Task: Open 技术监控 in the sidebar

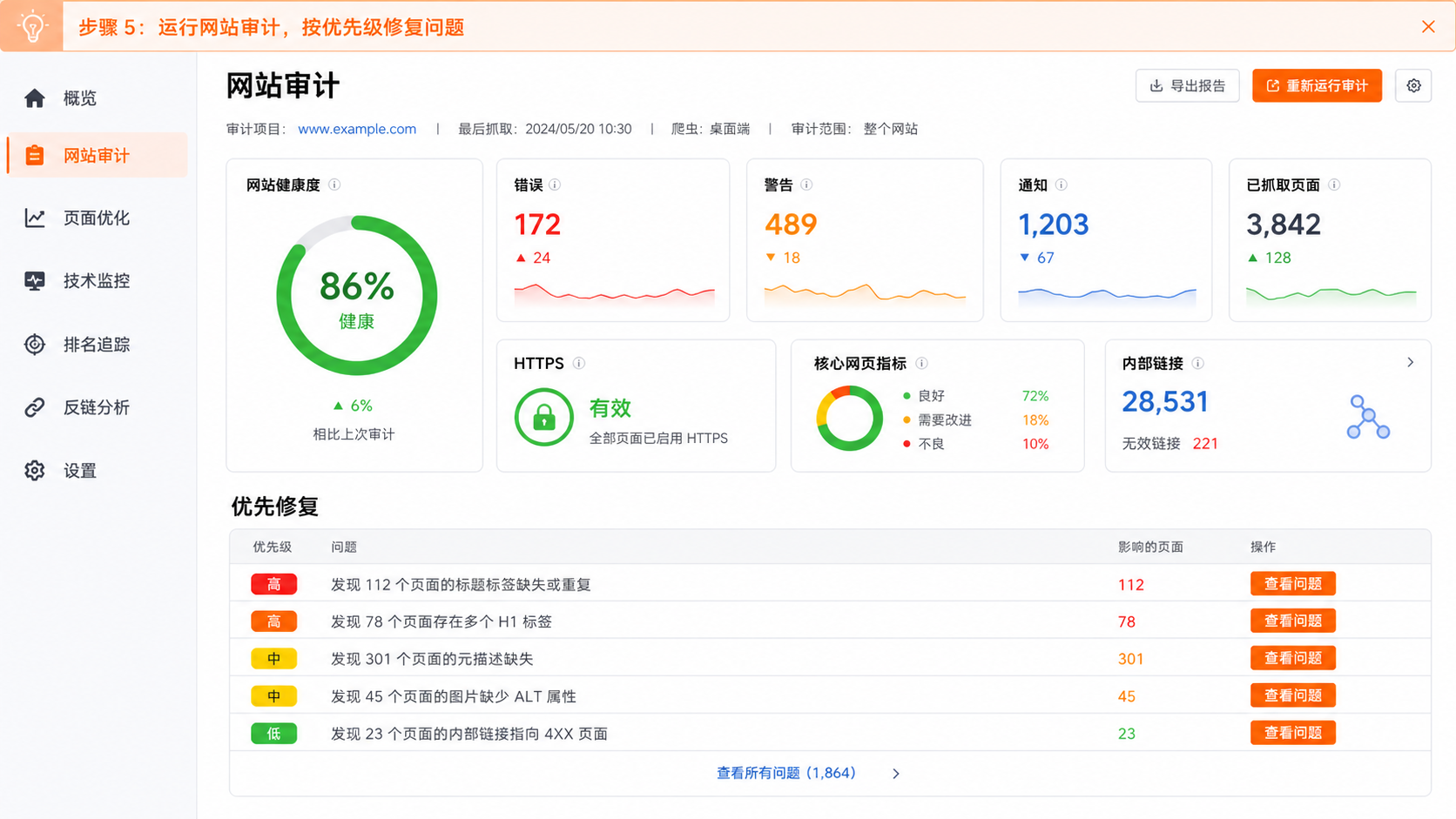Action: [x=97, y=280]
